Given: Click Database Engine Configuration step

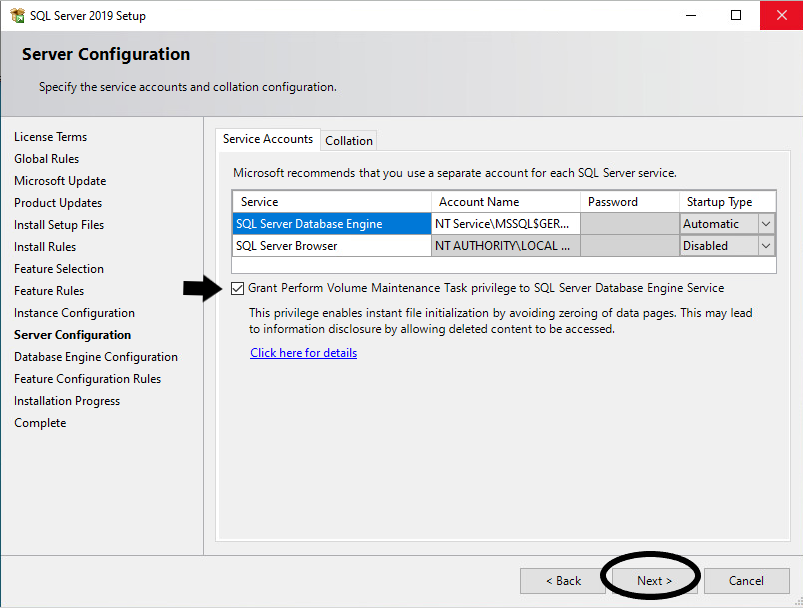Looking at the screenshot, I should pyautogui.click(x=96, y=358).
